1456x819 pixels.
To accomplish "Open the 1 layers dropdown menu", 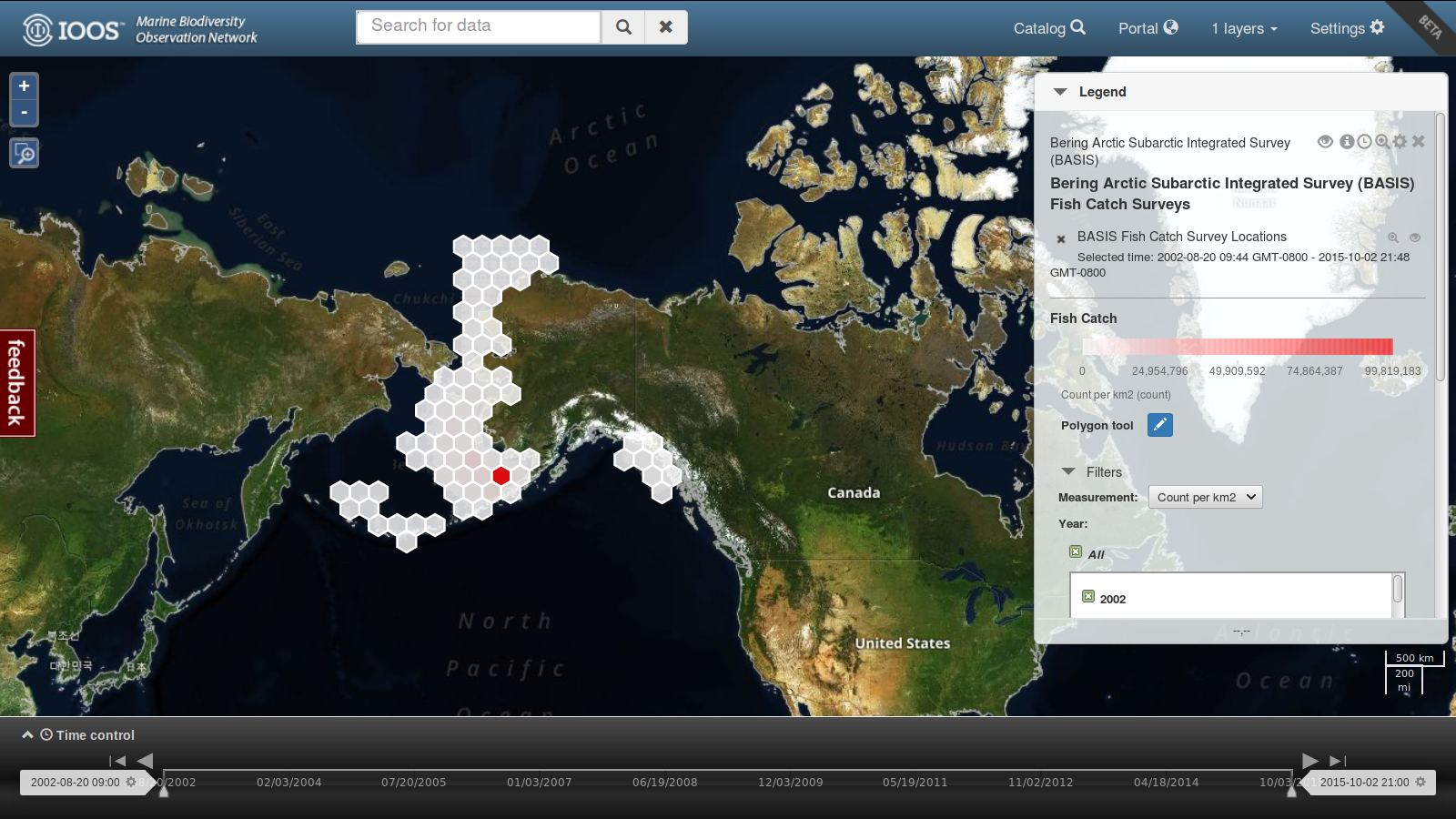I will pyautogui.click(x=1244, y=28).
